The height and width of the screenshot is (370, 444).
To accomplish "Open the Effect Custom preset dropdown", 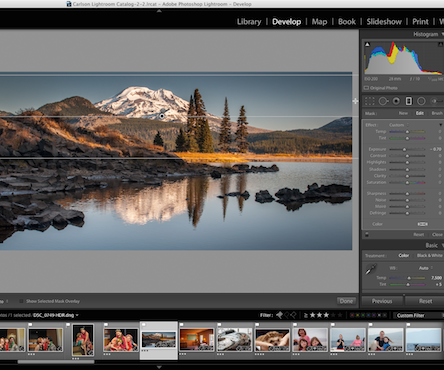I will coord(399,125).
